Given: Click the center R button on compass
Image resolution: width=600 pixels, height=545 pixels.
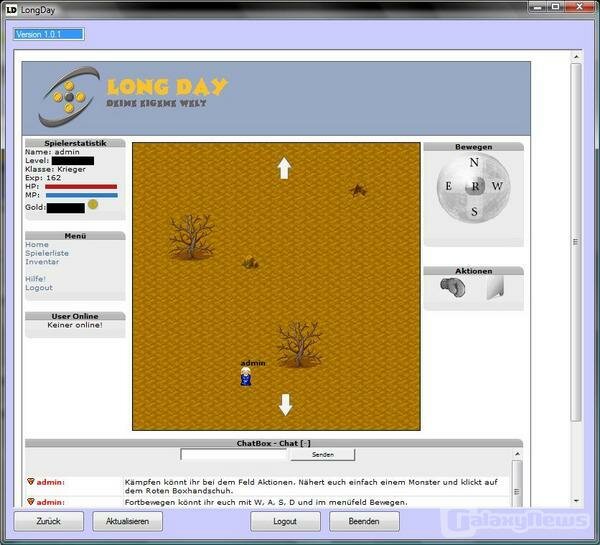Looking at the screenshot, I should (475, 187).
